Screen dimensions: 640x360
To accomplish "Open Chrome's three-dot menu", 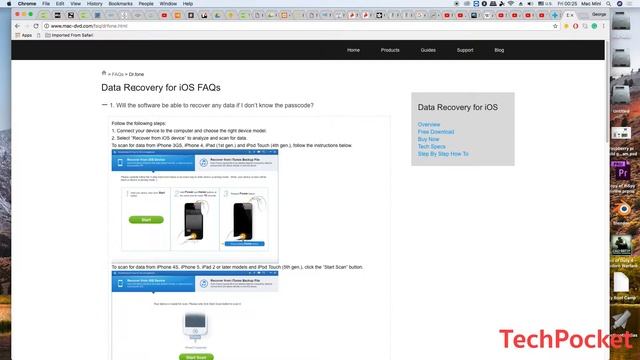I will point(603,26).
